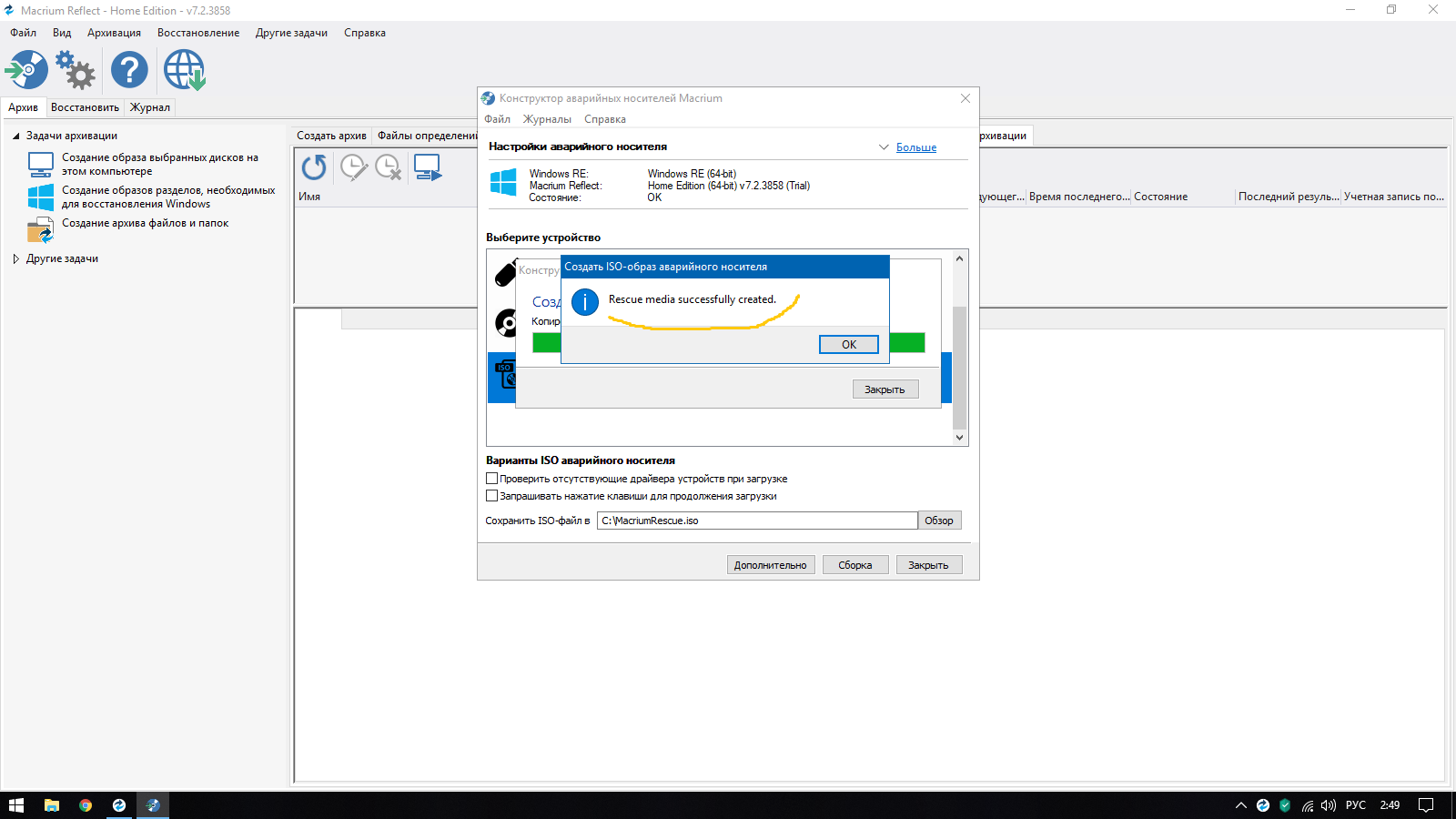Screen dimensions: 1456x819
Task: Click the blue refresh arrow icon
Action: pos(314,167)
